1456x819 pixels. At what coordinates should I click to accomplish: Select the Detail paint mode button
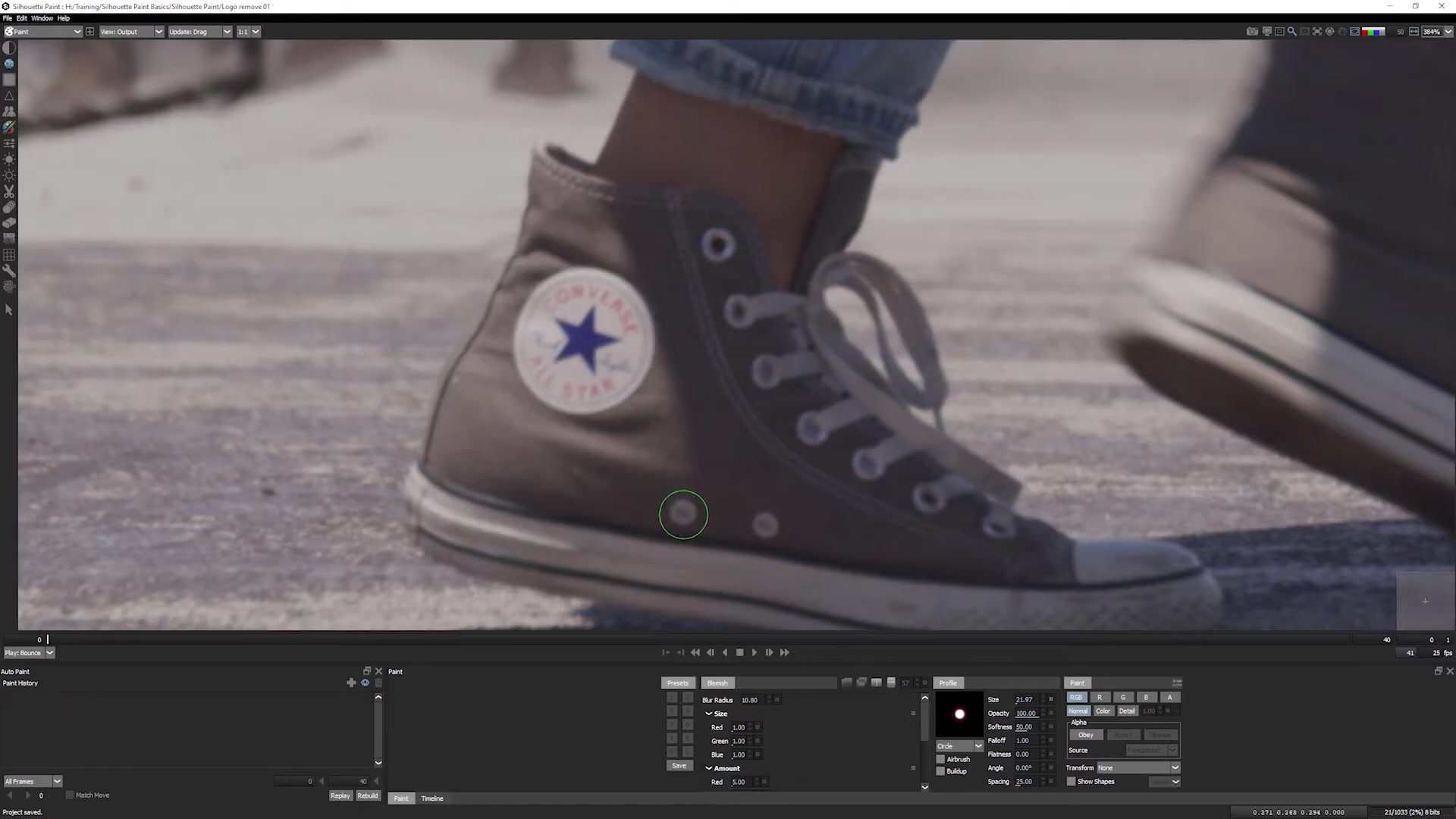click(x=1127, y=711)
